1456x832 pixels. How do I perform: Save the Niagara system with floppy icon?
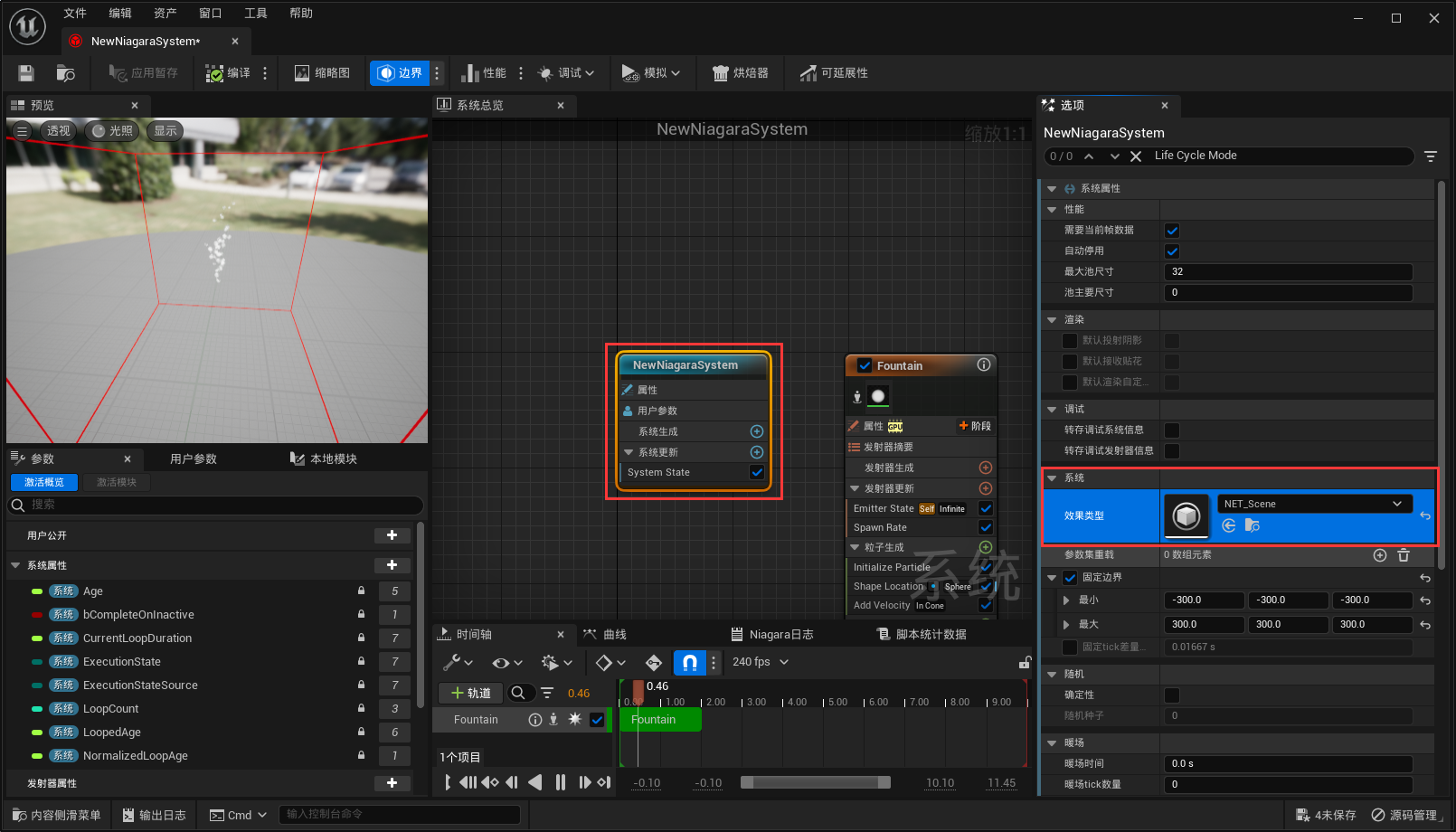click(26, 73)
